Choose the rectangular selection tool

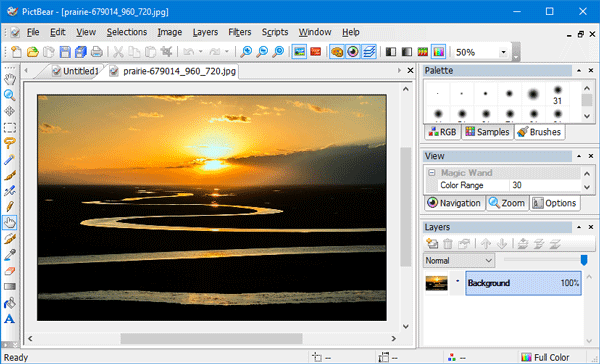pos(10,127)
